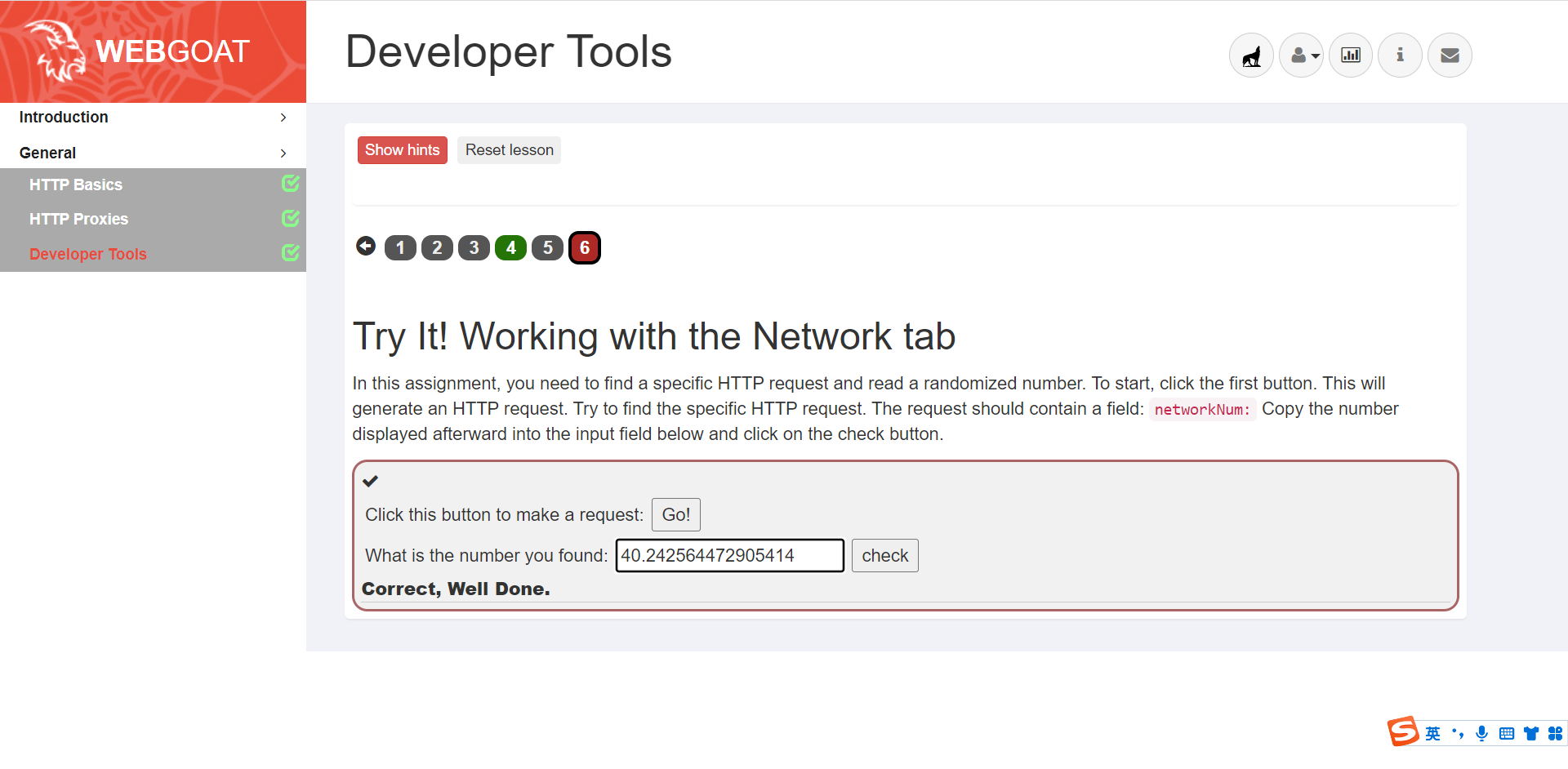Go to lesson page 5
1568x769 pixels.
[x=547, y=247]
